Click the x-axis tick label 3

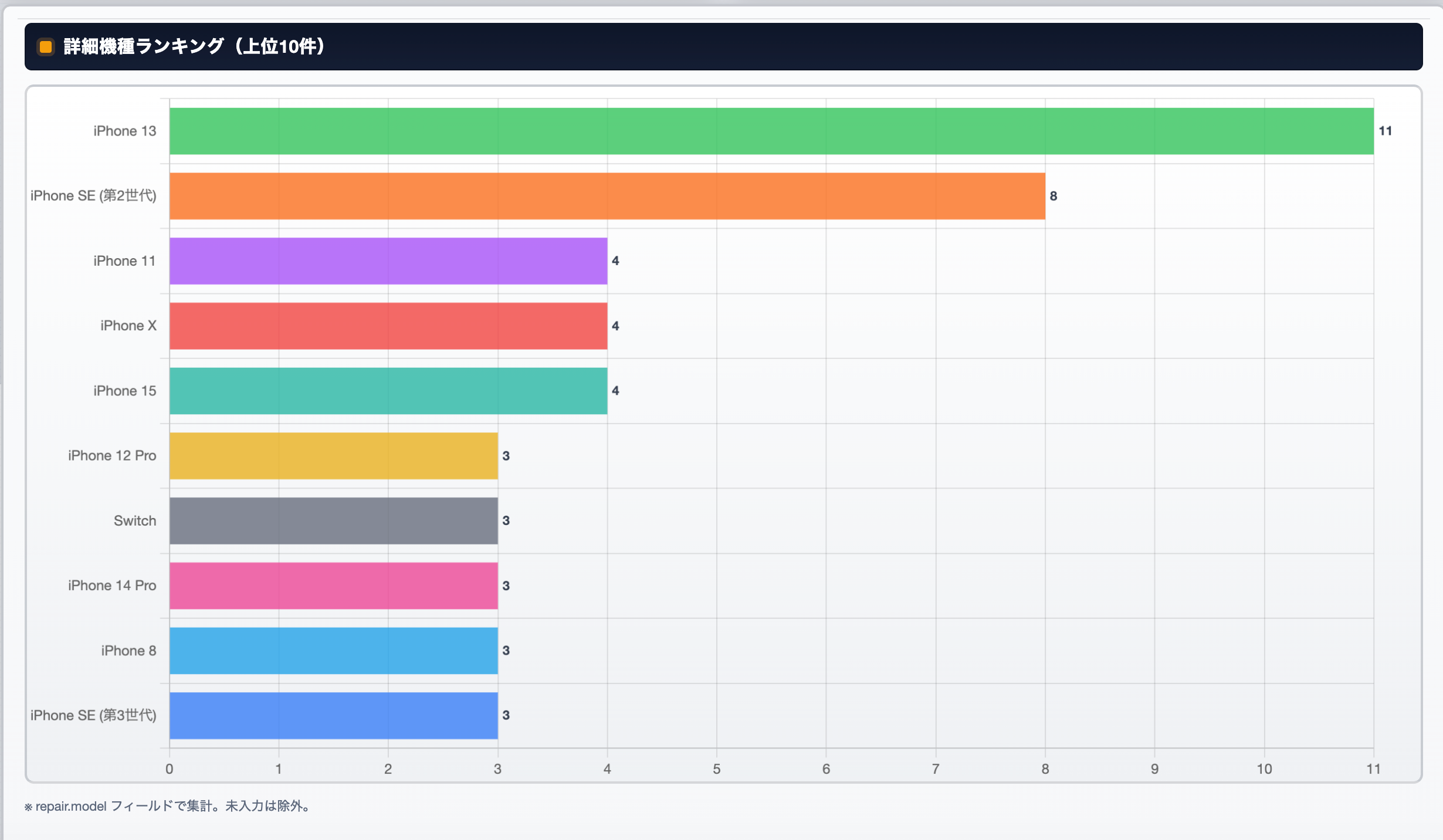tap(498, 769)
